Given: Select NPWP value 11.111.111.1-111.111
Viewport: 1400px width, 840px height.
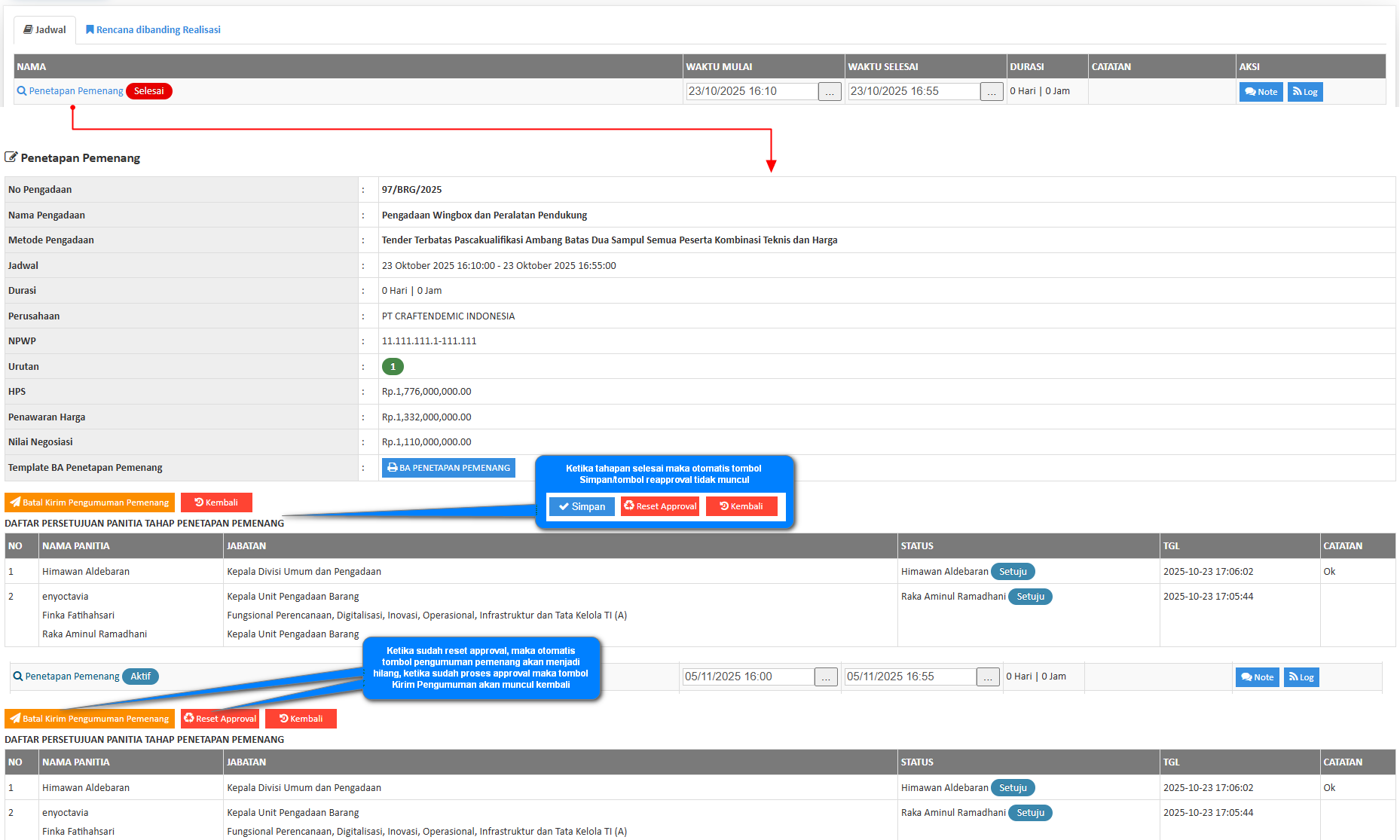Looking at the screenshot, I should point(429,341).
